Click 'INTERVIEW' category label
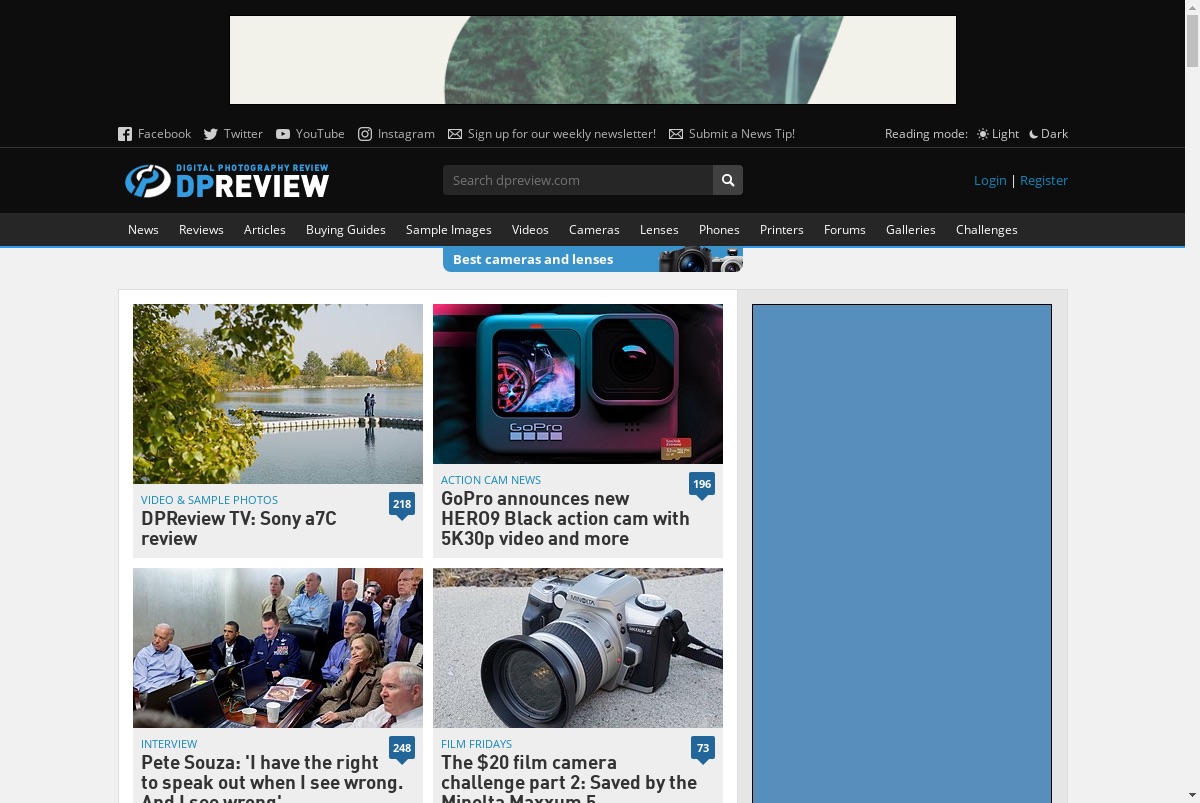The image size is (1200, 803). click(169, 744)
